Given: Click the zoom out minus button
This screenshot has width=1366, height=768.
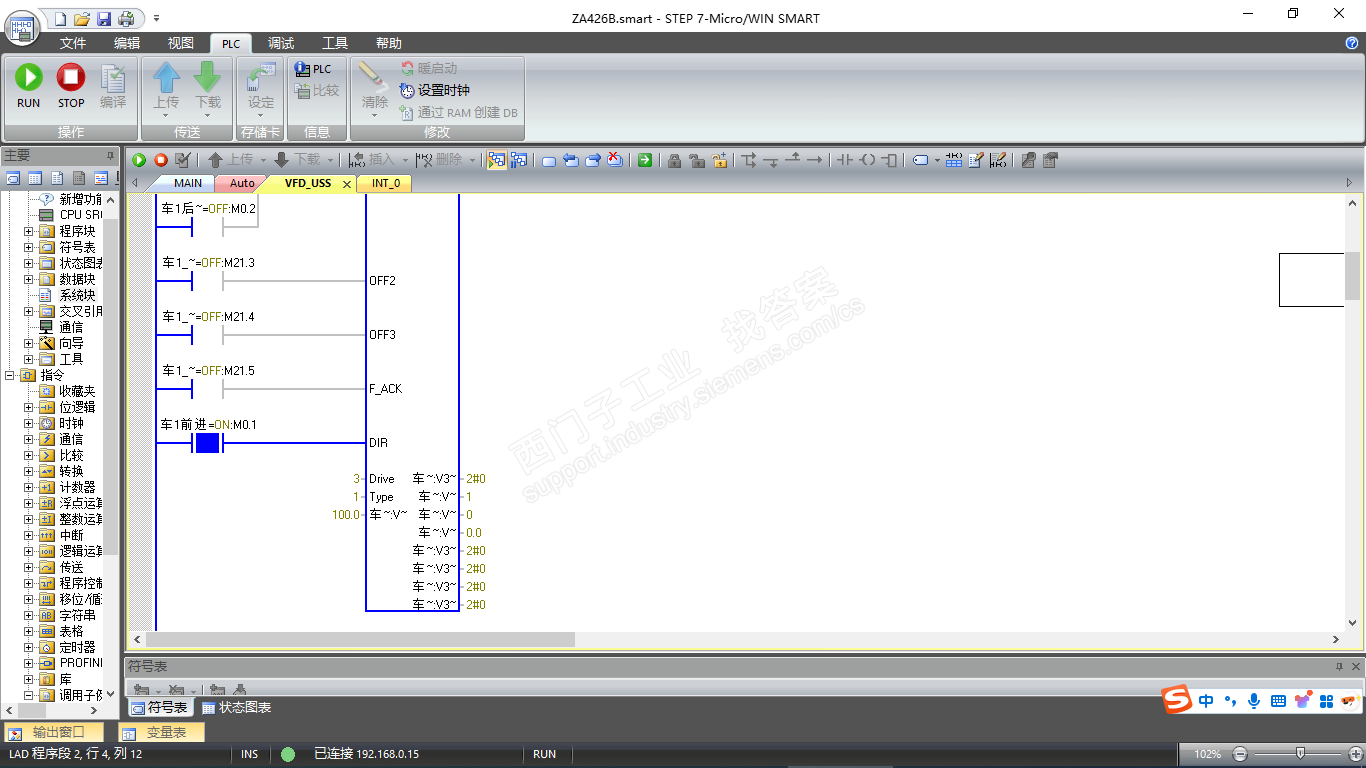Looking at the screenshot, I should (1241, 754).
